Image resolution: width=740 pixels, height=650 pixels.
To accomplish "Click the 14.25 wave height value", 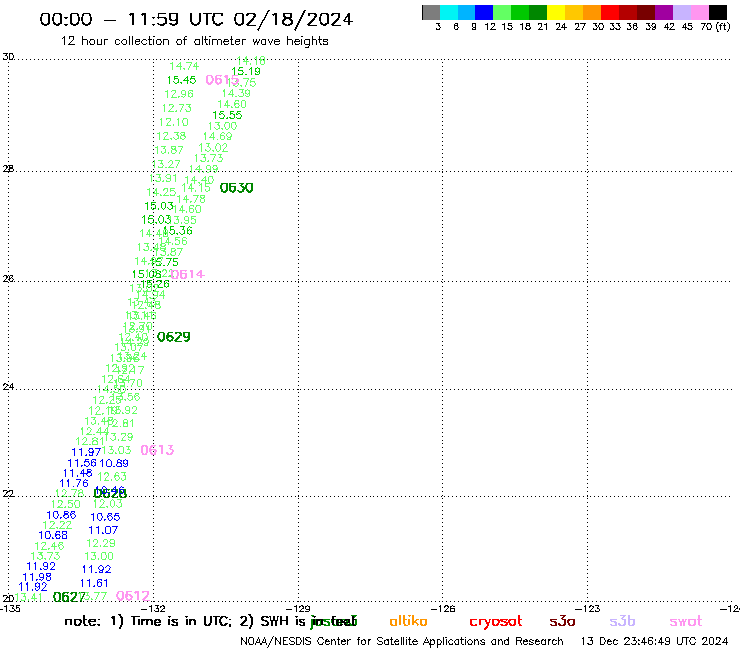I will pos(161,192).
